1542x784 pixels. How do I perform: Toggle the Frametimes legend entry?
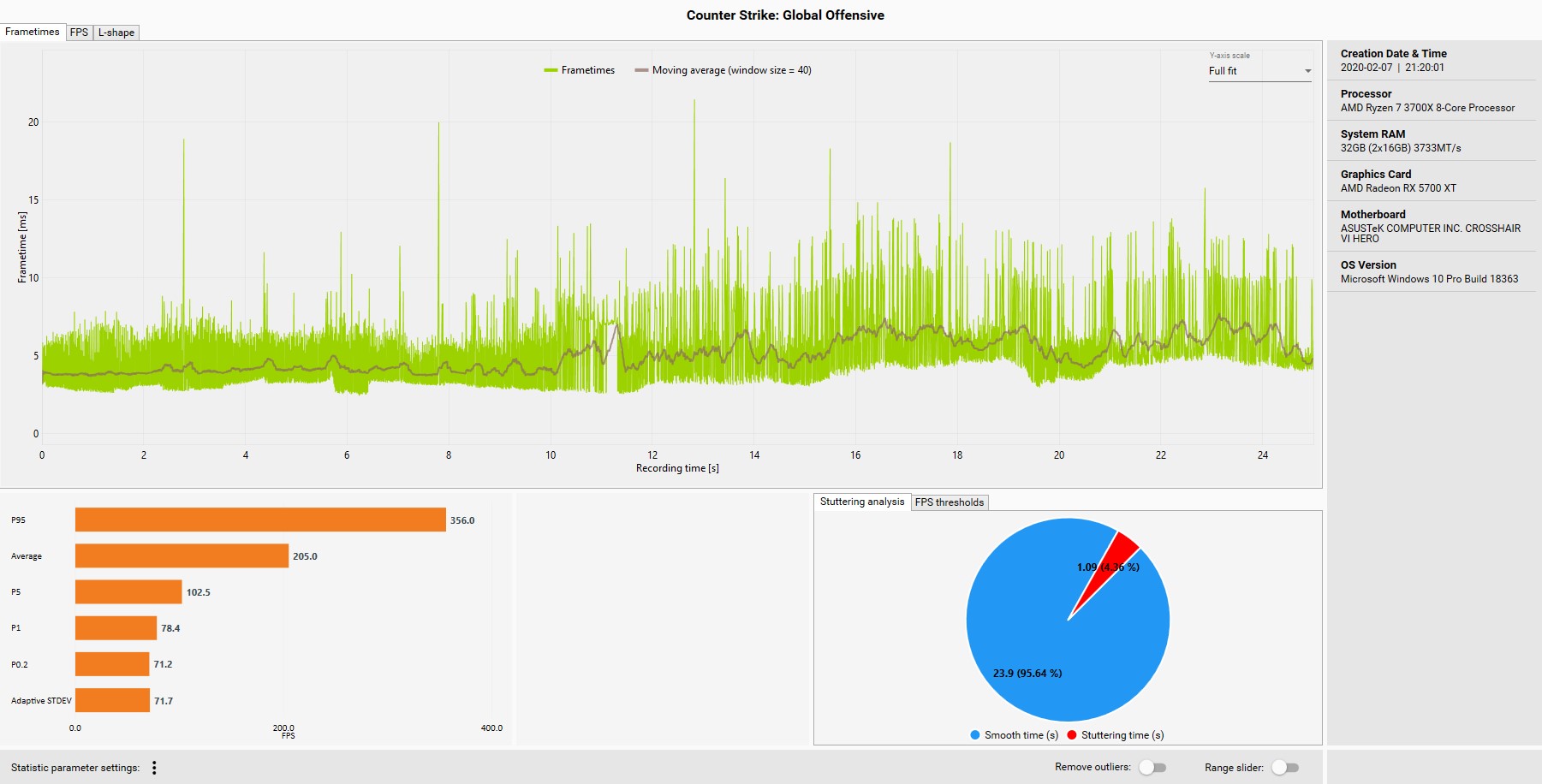tap(580, 70)
